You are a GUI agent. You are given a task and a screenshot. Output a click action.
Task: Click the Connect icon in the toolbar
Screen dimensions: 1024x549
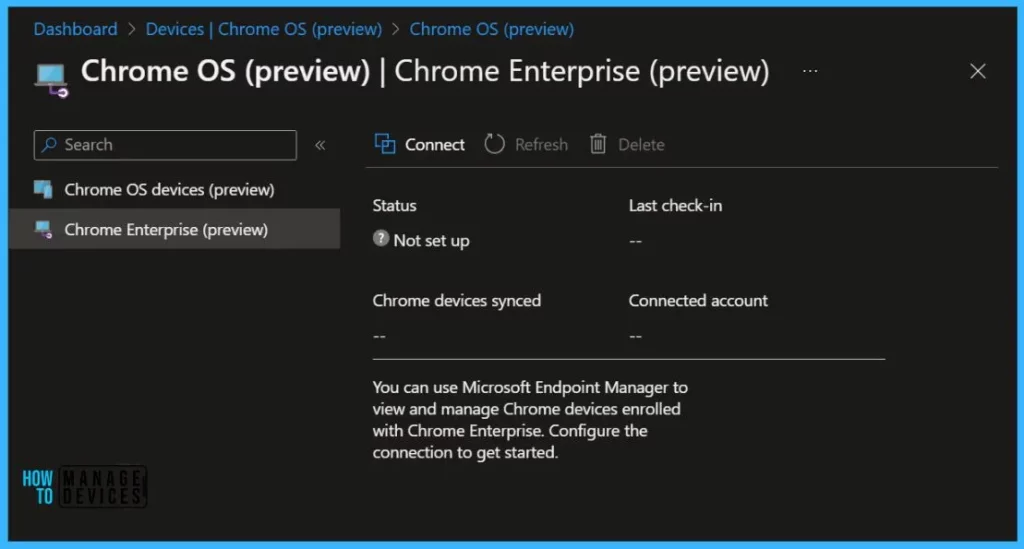[x=385, y=144]
